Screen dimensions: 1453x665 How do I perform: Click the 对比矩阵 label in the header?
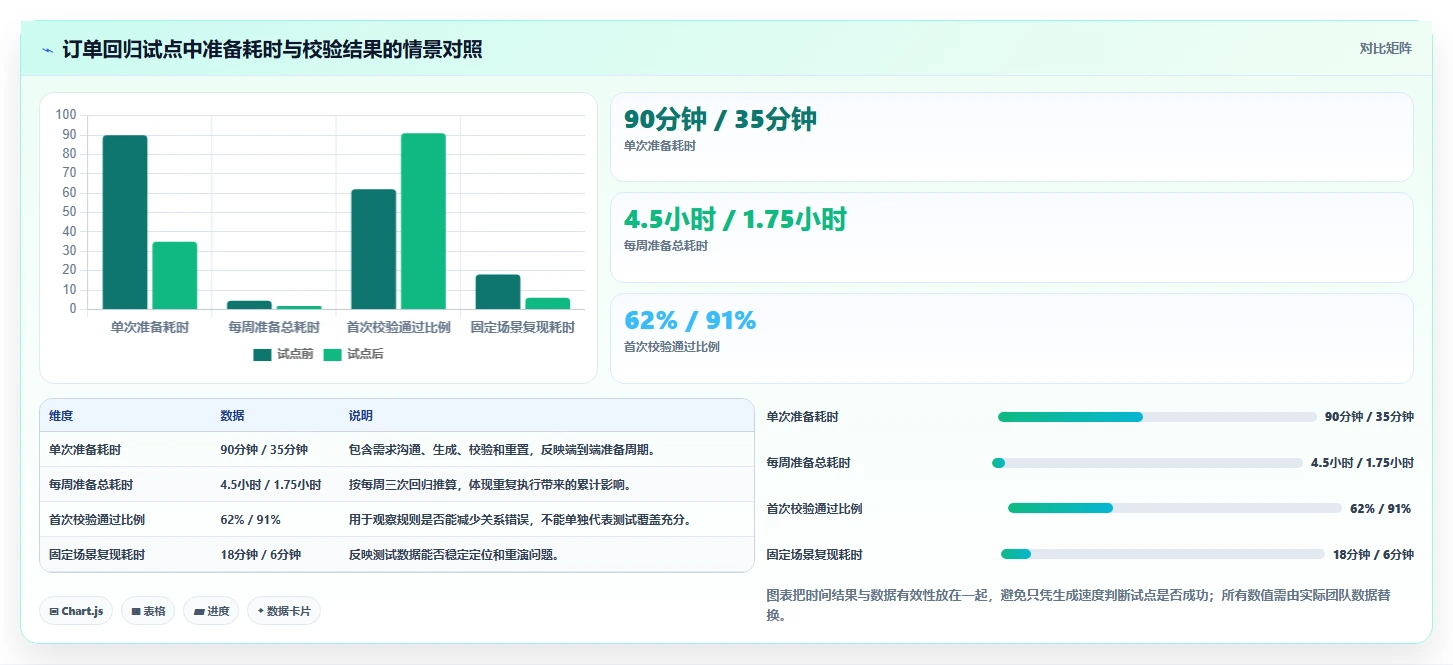coord(1385,48)
